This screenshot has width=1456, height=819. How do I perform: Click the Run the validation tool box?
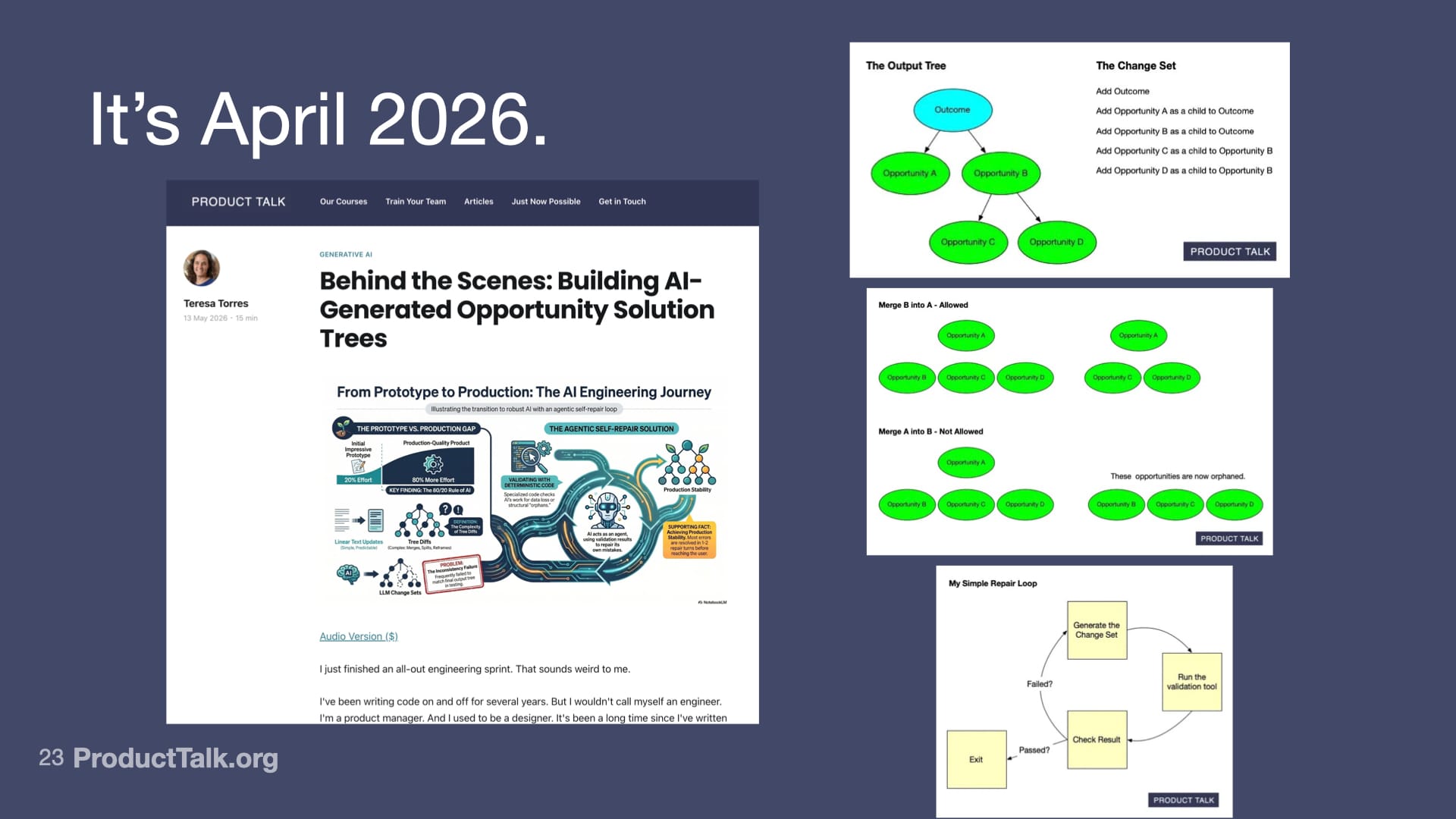1192,682
